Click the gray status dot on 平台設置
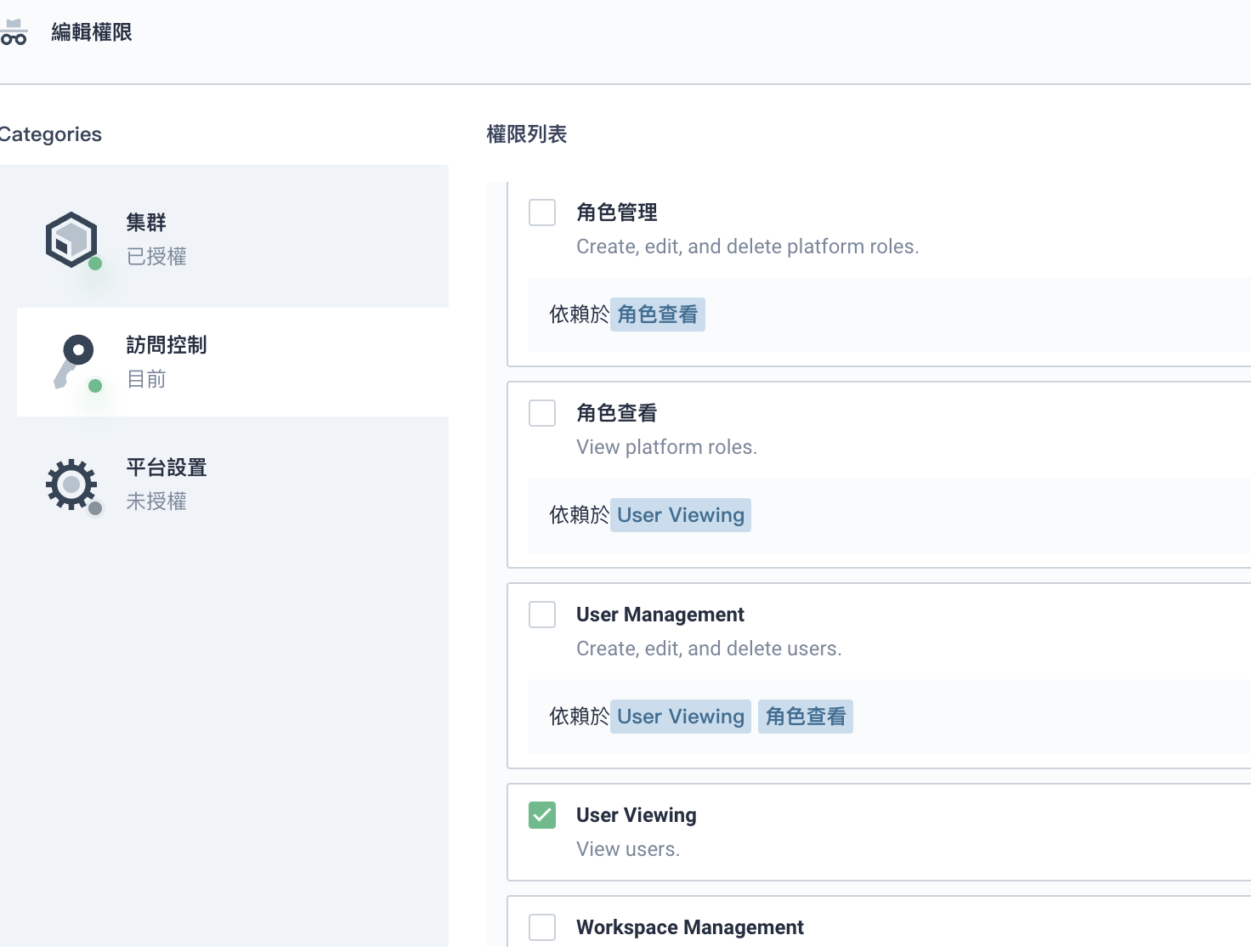 tap(95, 508)
